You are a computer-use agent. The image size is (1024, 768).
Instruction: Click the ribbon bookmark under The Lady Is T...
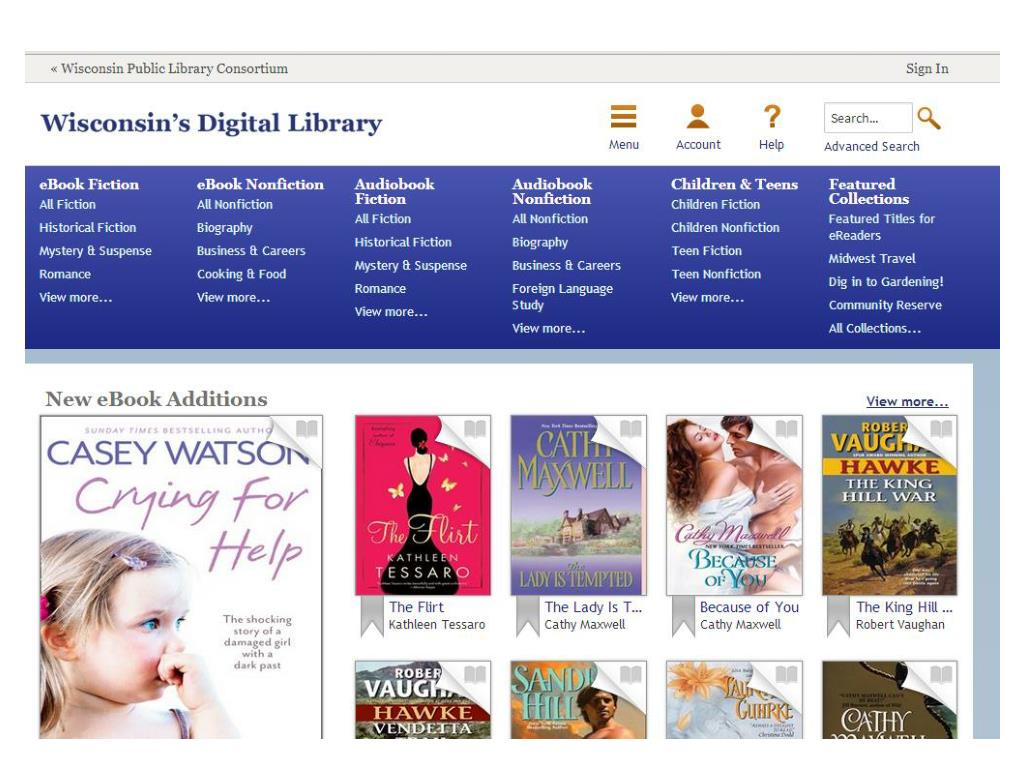[x=528, y=616]
